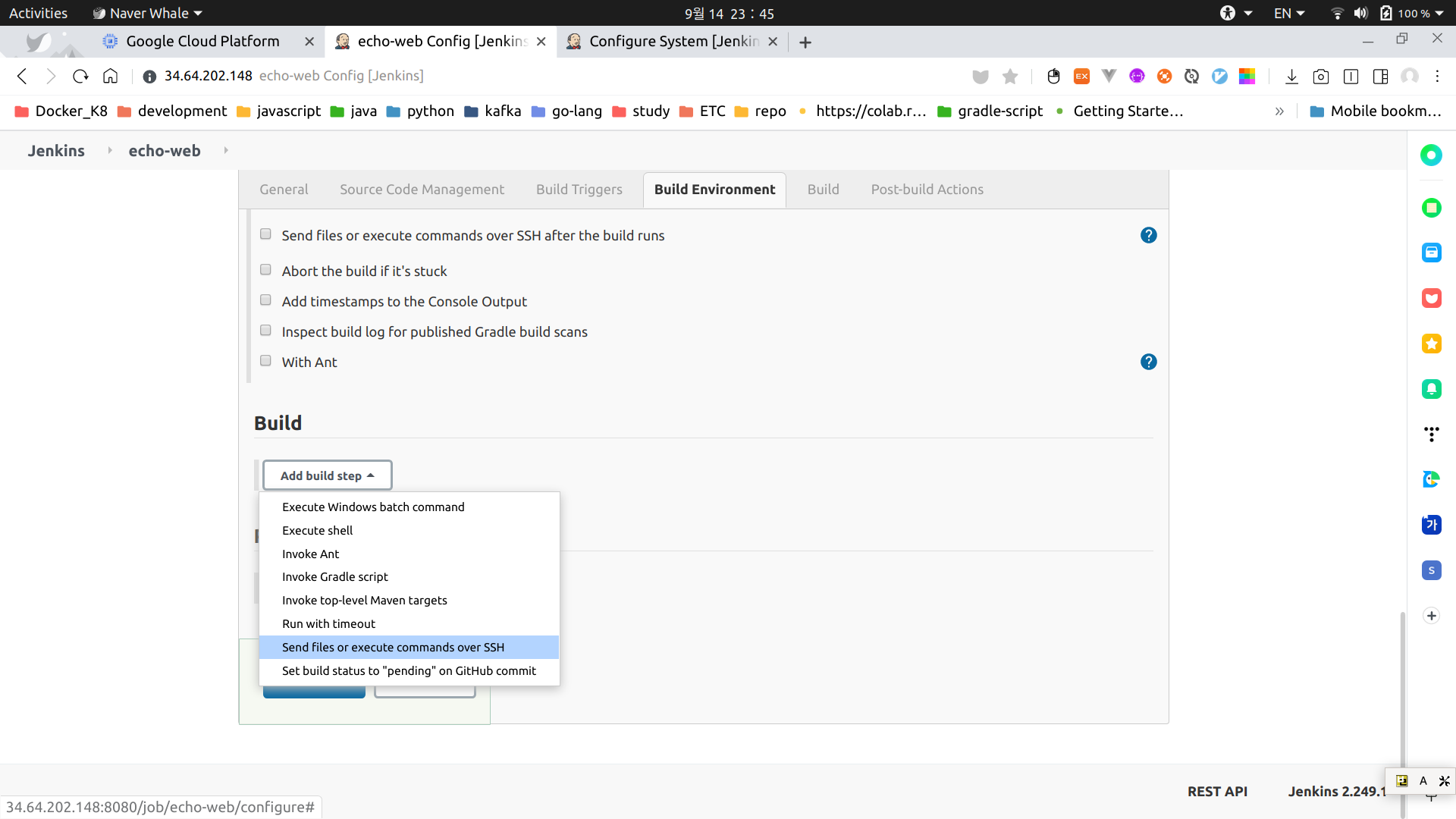The image size is (1456, 819).
Task: Check Add timestamps to the Console Output
Action: pos(265,300)
